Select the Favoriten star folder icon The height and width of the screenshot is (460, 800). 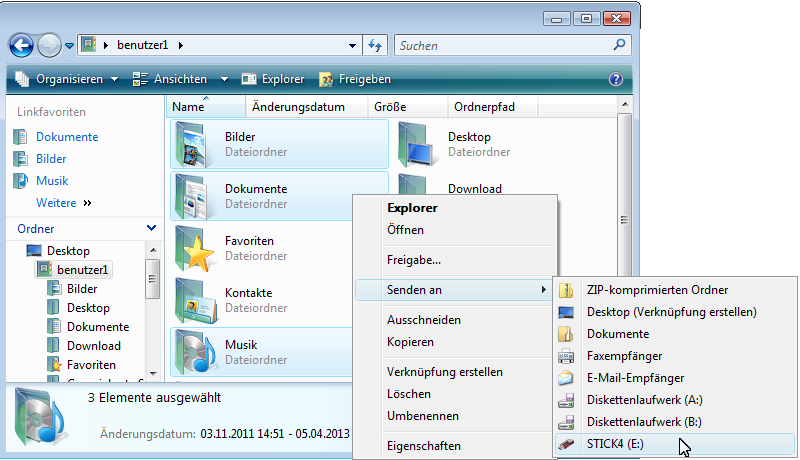193,249
